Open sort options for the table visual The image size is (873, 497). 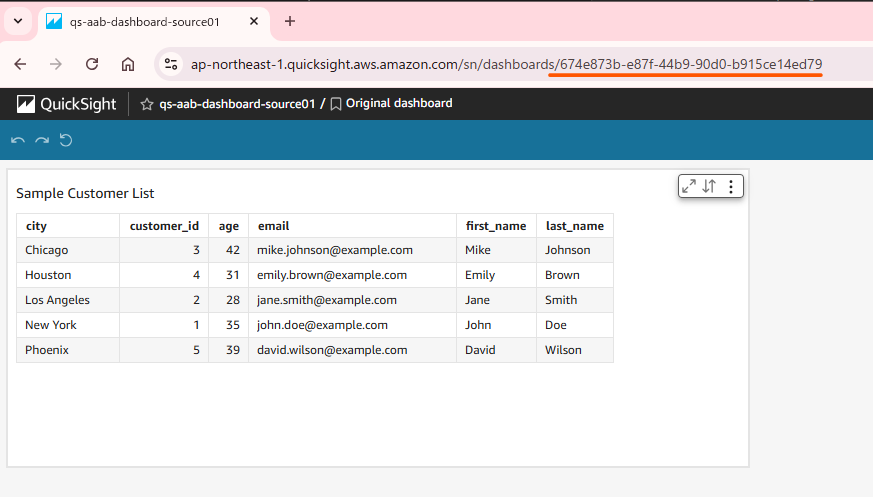[709, 186]
